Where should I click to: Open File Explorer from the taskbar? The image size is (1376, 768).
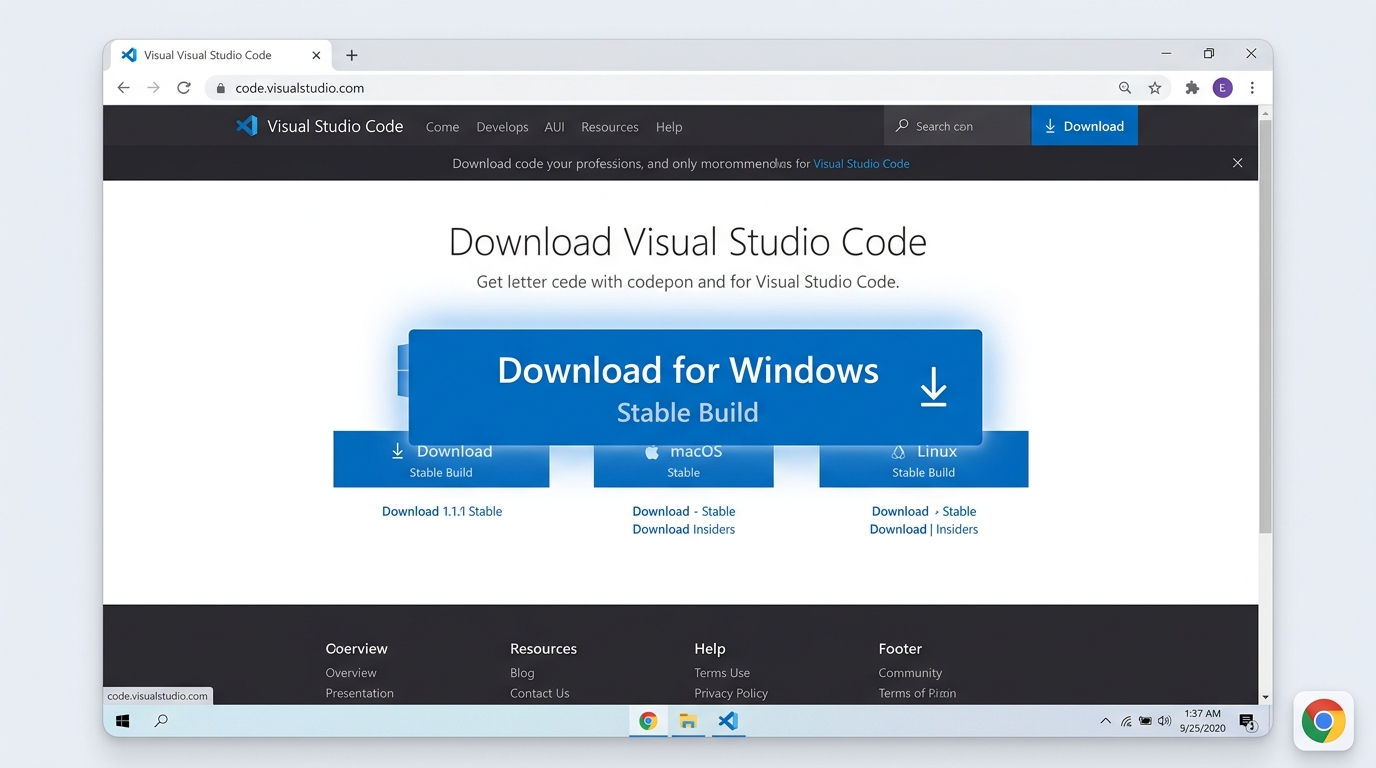[x=688, y=721]
